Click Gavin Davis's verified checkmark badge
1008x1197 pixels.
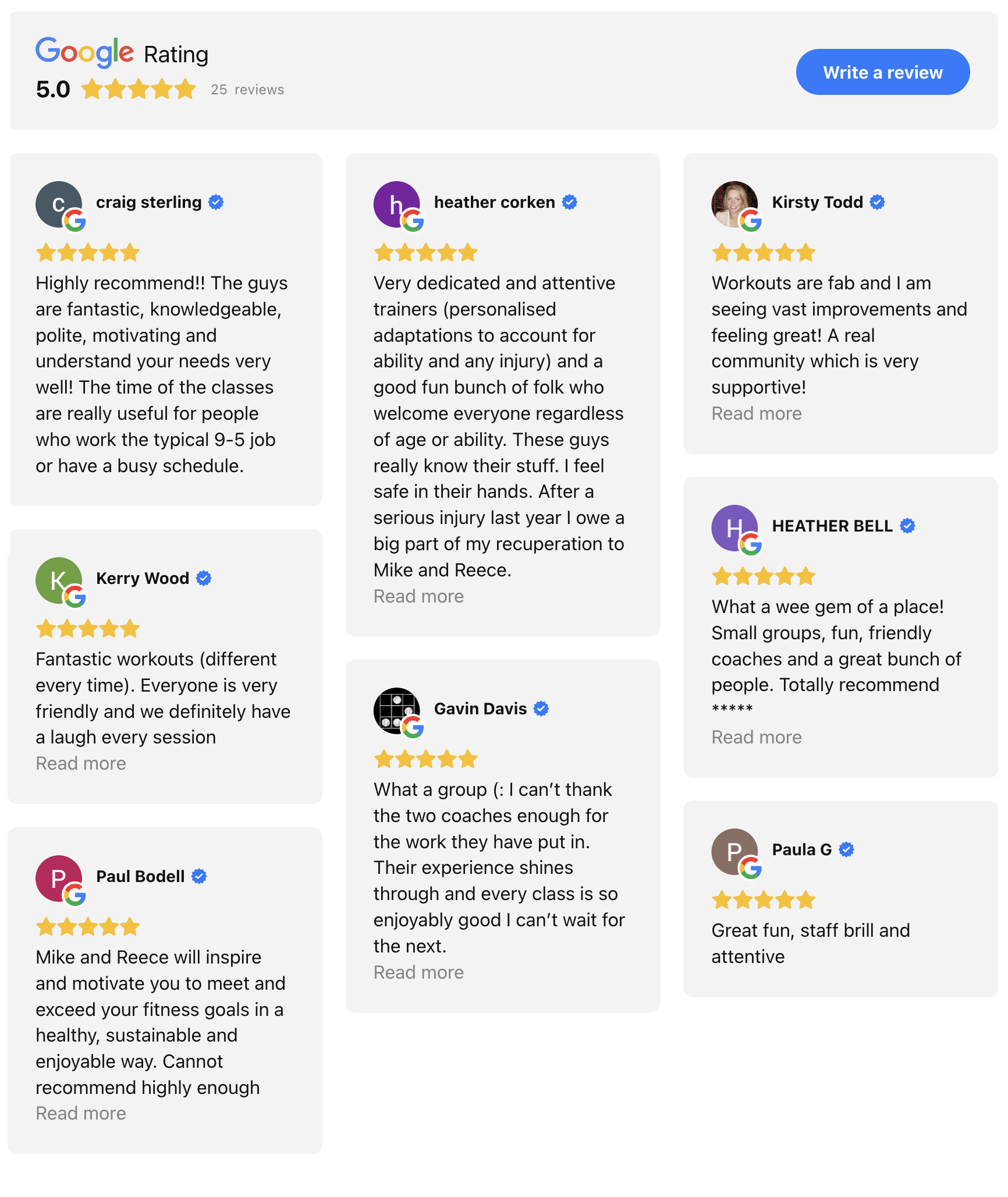coord(541,709)
